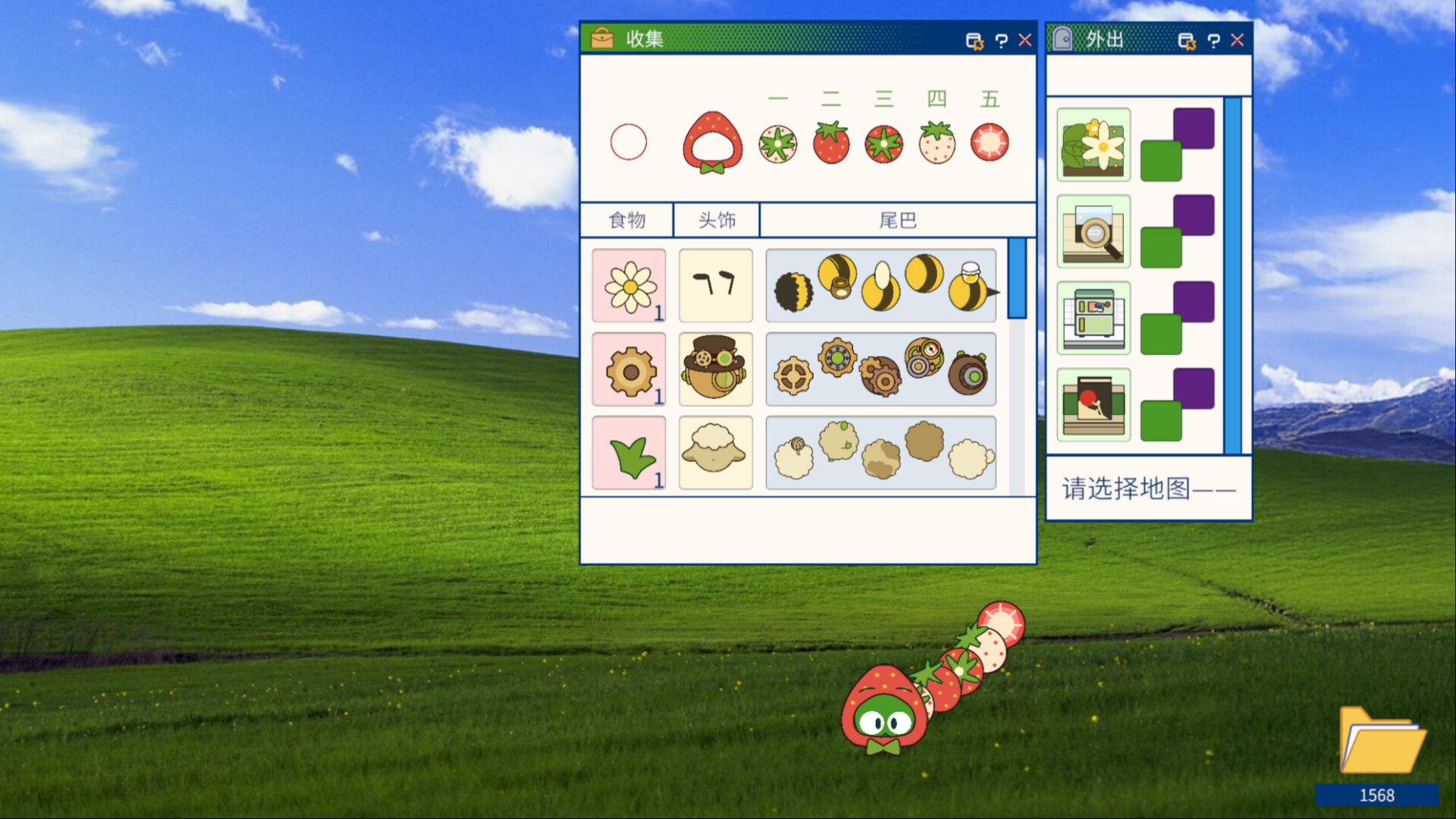
Task: Click green swatch beside magnifying glass map
Action: click(1161, 248)
